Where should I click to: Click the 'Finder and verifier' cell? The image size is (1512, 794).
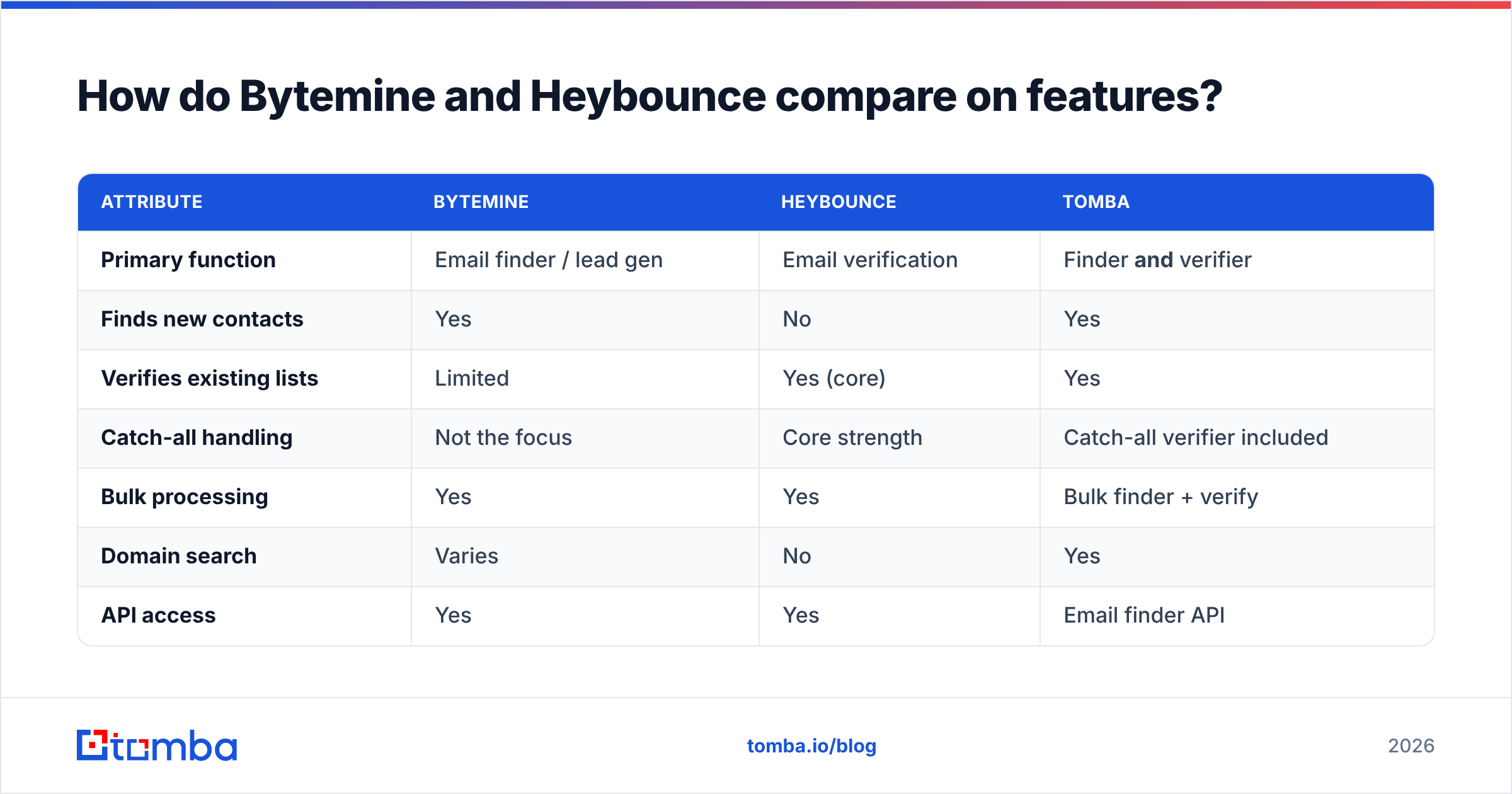pos(1157,260)
